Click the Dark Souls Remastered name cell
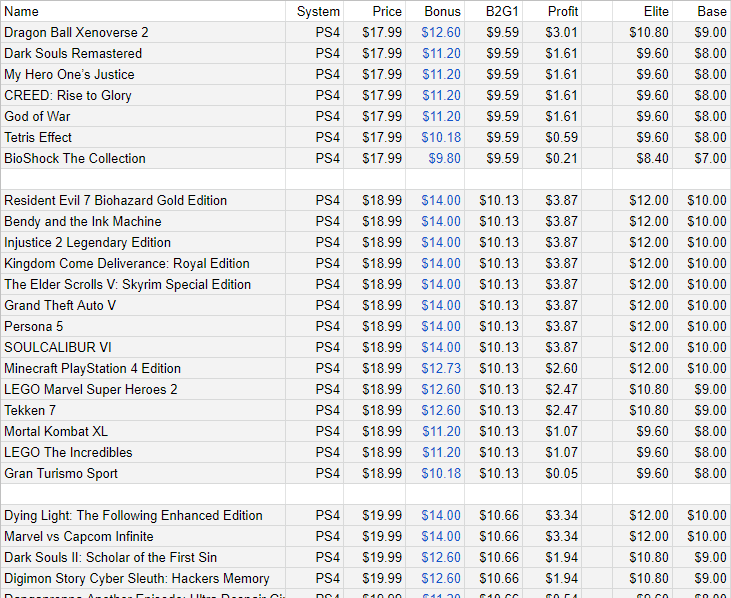Viewport: 731px width, 598px height. click(143, 53)
